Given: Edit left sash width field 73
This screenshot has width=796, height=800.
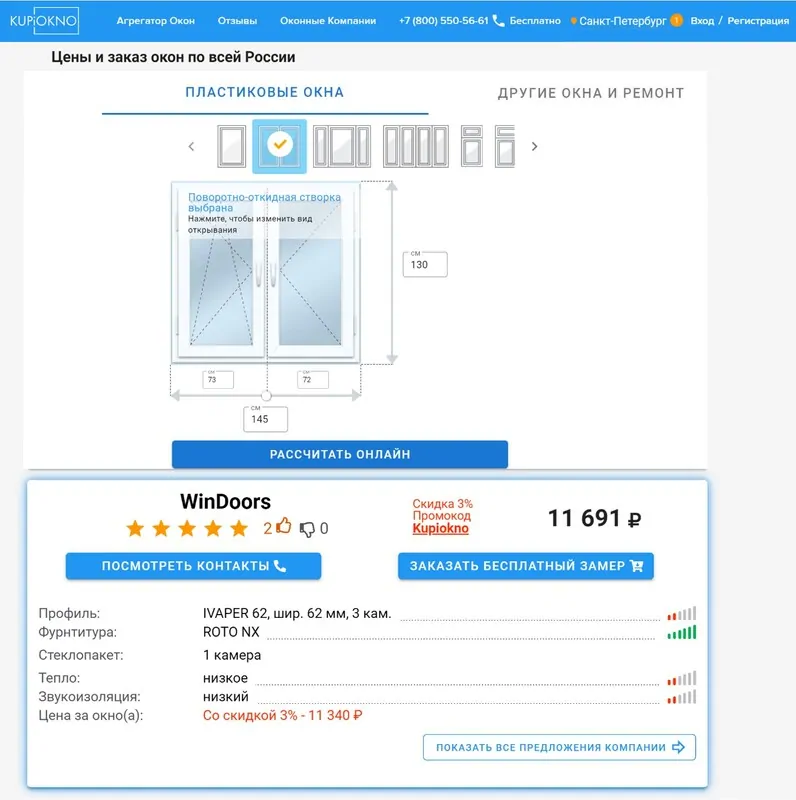Looking at the screenshot, I should pos(218,380).
